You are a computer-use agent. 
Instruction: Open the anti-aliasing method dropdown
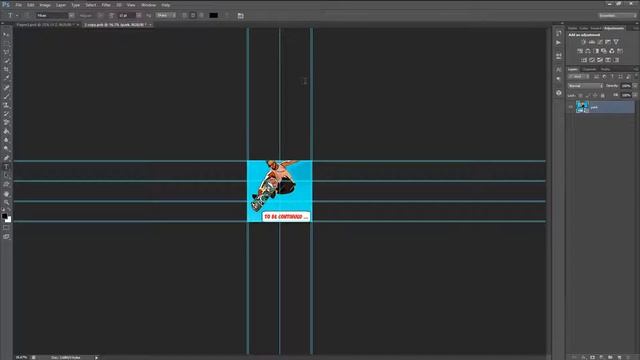pyautogui.click(x=166, y=16)
